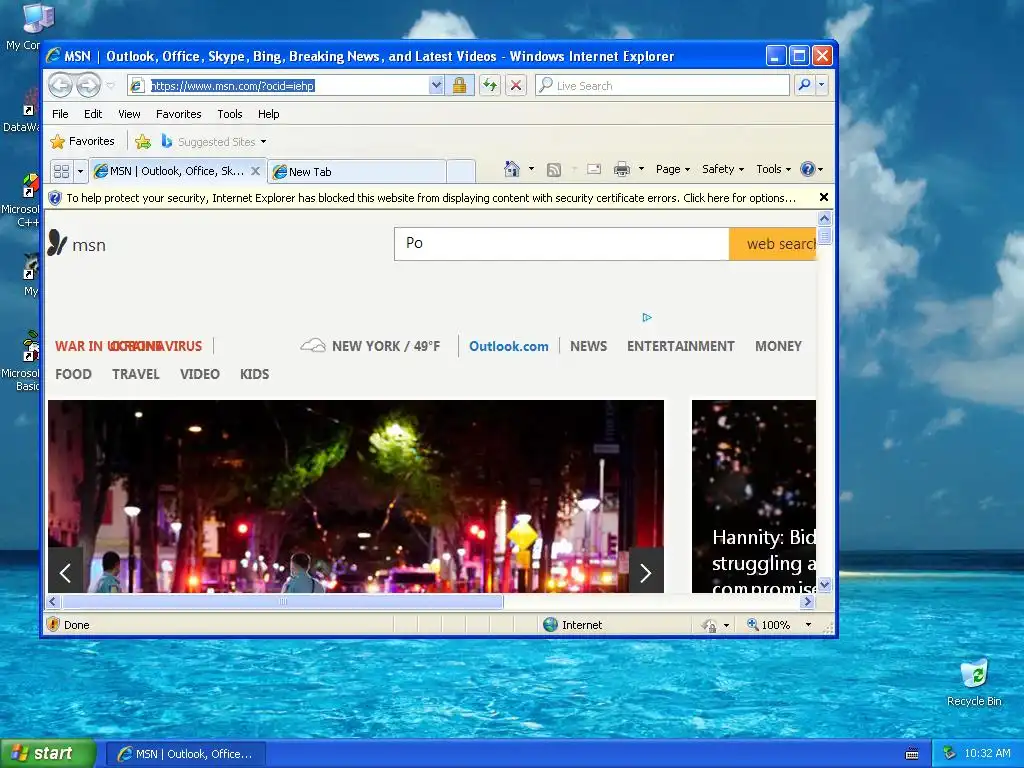
Task: Click the MSN web search text box
Action: [562, 244]
